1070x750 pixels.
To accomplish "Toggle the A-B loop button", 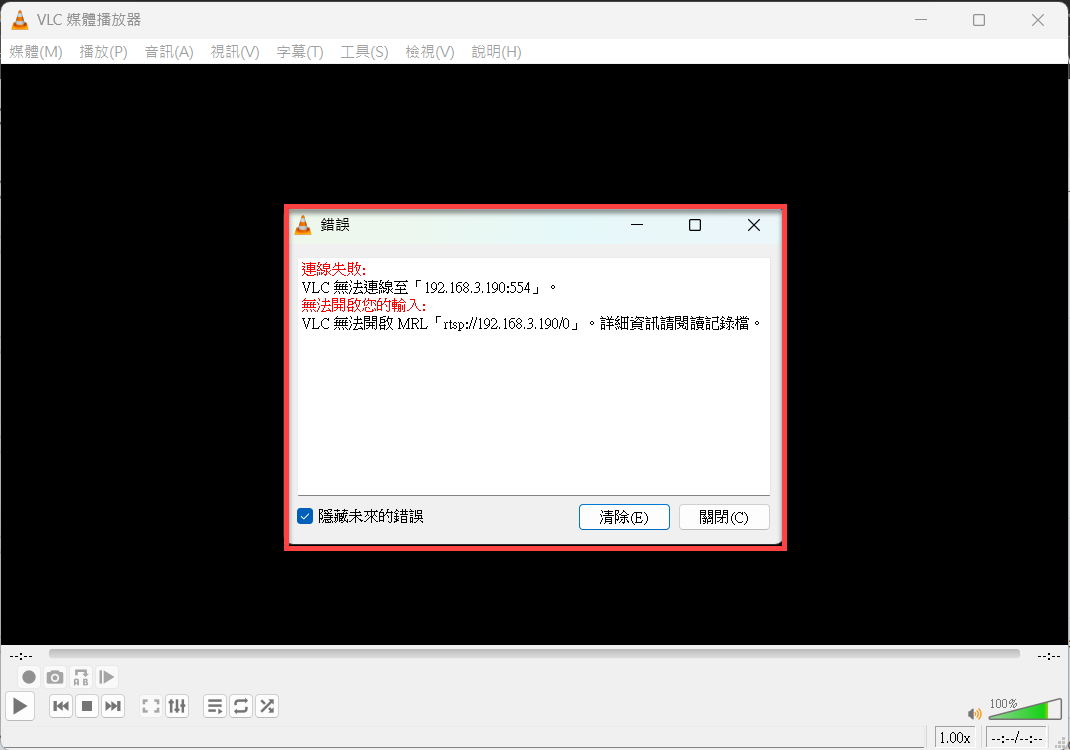I will tap(81, 677).
